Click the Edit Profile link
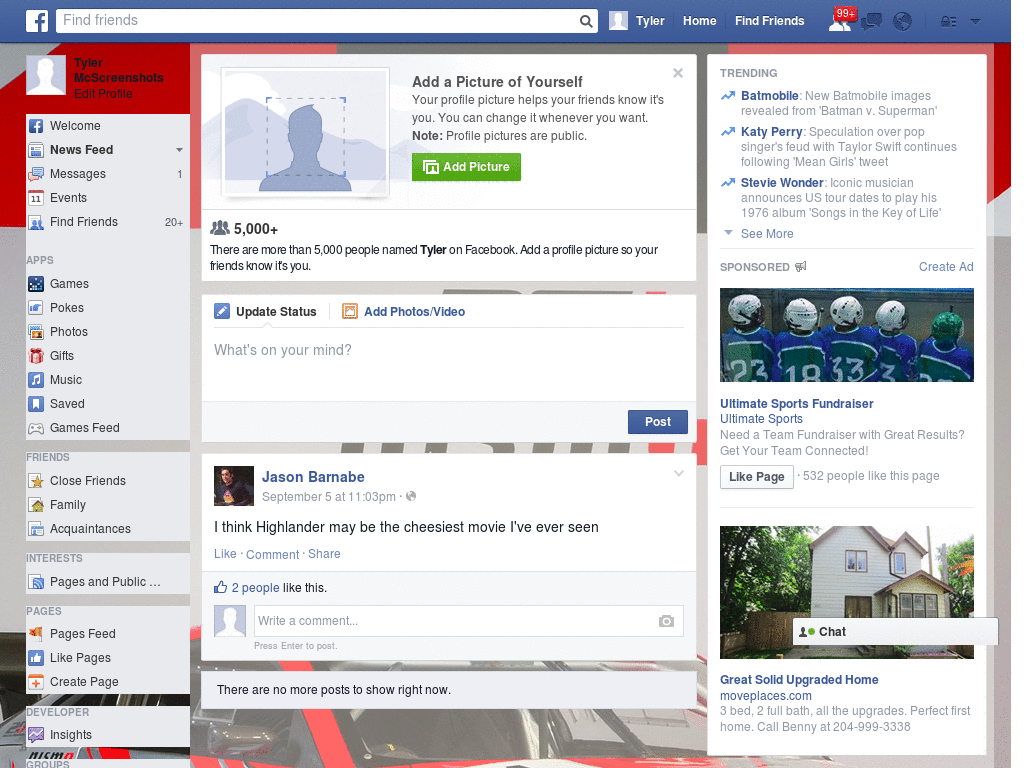The image size is (1024, 768). tap(103, 94)
